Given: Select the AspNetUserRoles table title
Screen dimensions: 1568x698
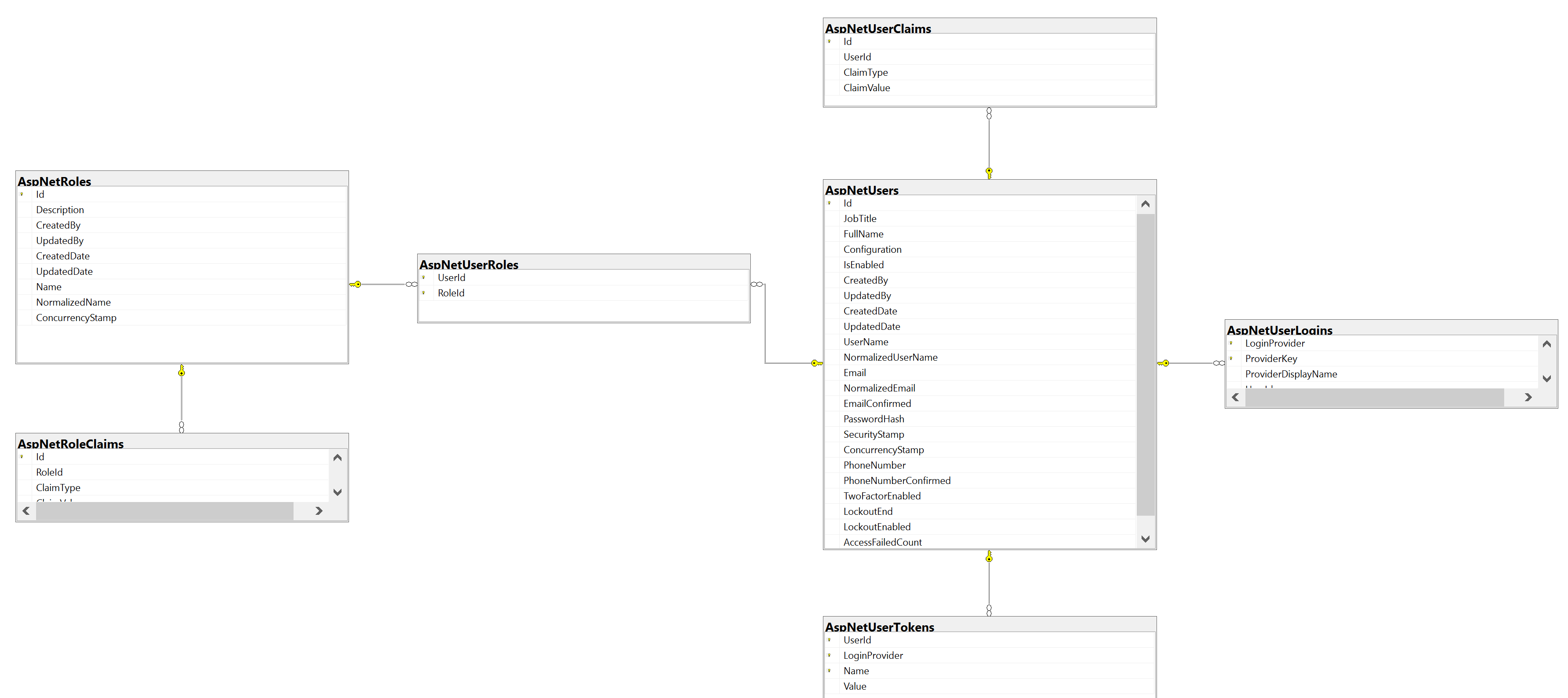Looking at the screenshot, I should pyautogui.click(x=469, y=265).
